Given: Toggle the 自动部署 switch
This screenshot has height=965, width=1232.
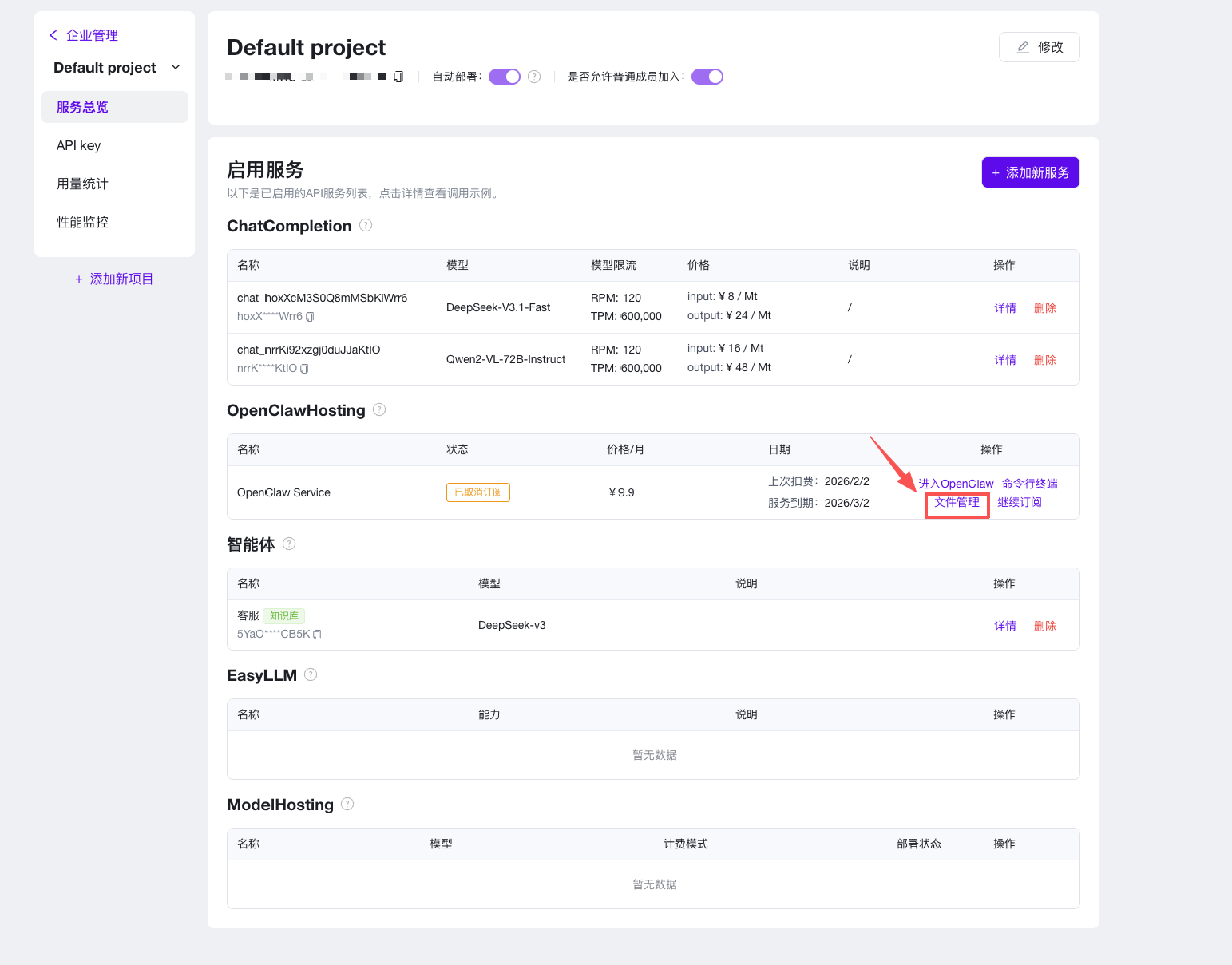Looking at the screenshot, I should [504, 77].
